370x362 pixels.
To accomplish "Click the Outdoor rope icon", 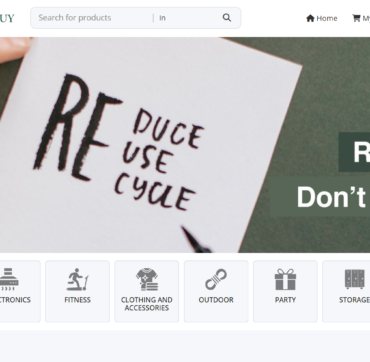I will (216, 279).
